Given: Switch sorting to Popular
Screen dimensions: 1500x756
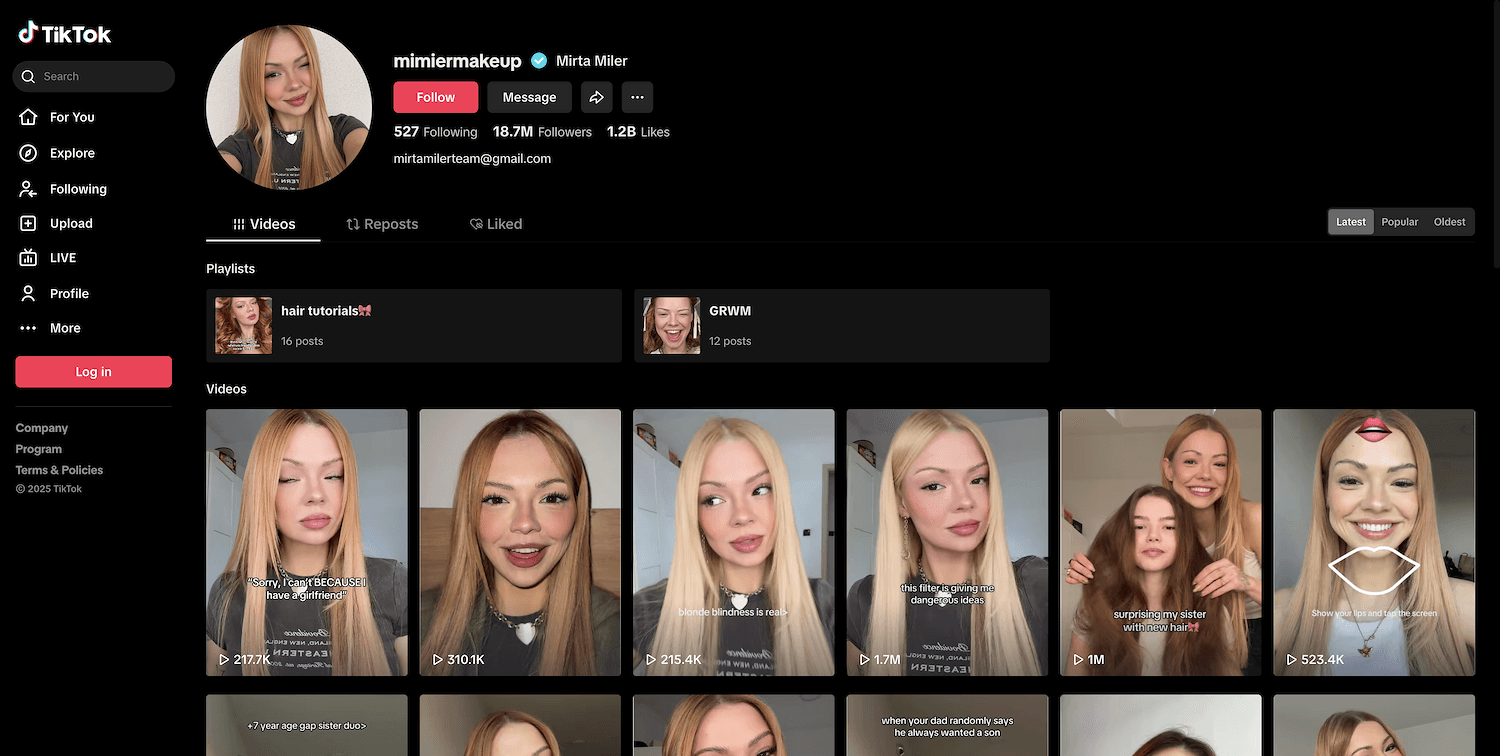Looking at the screenshot, I should point(1399,221).
